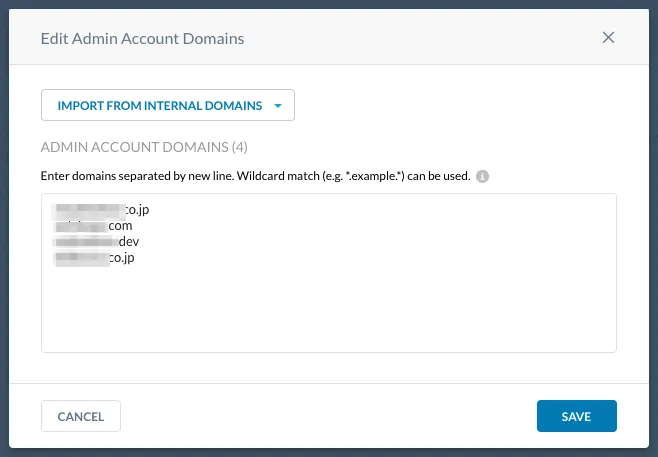Save the admin account domains
Screen dimensions: 658x457
pos(576,416)
